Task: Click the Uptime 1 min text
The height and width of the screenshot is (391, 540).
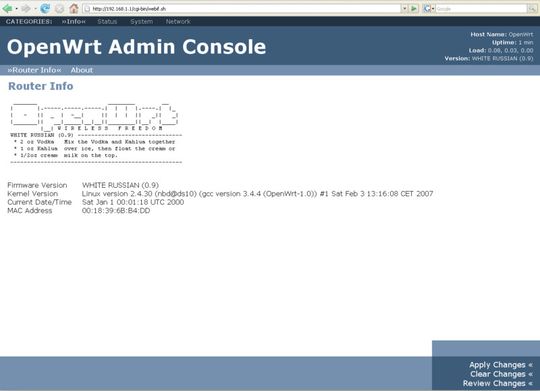Action: click(512, 42)
